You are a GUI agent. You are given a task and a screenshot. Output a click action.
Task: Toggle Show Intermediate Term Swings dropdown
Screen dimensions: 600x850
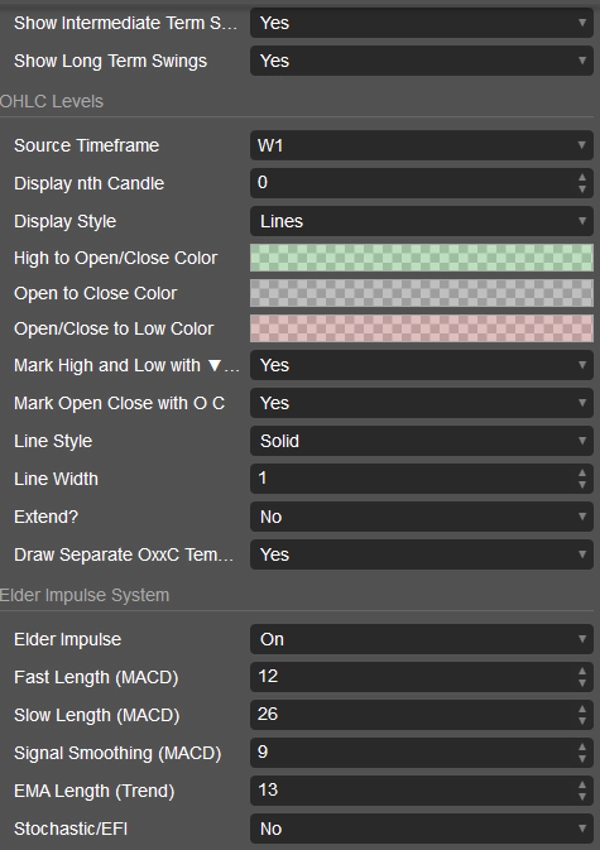pyautogui.click(x=421, y=23)
